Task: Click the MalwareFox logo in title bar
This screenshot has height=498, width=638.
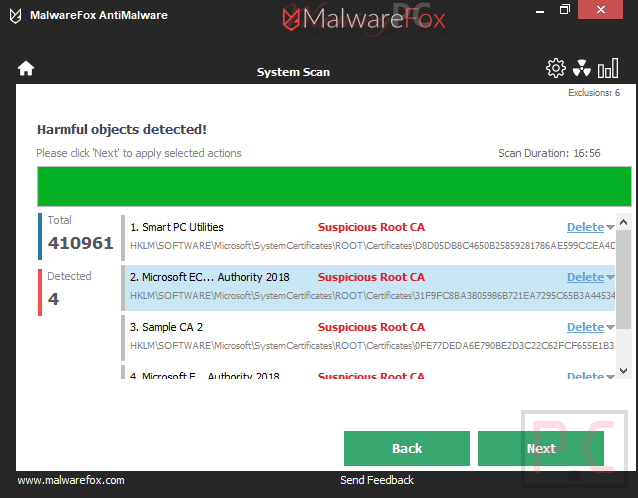Action: [x=15, y=15]
